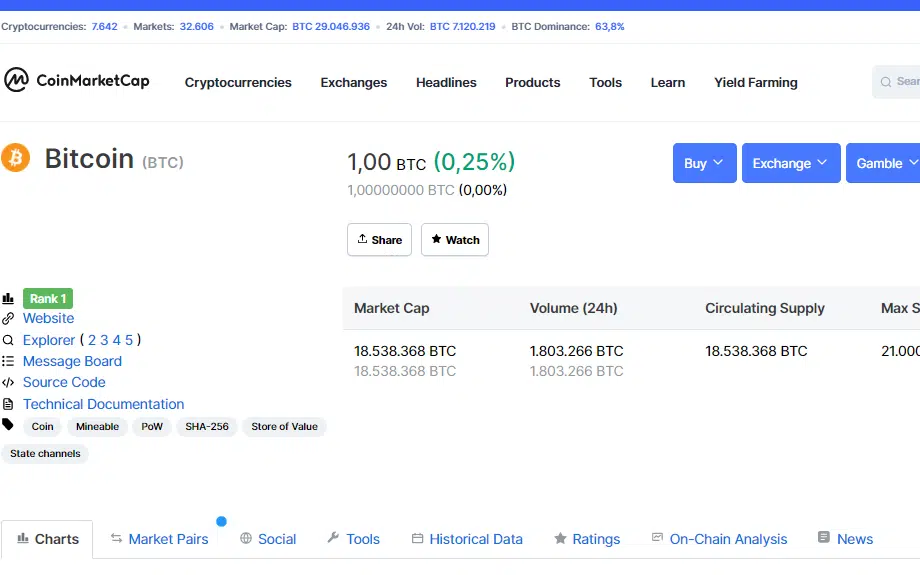
Task: Click the State channels tag
Action: [x=45, y=454]
